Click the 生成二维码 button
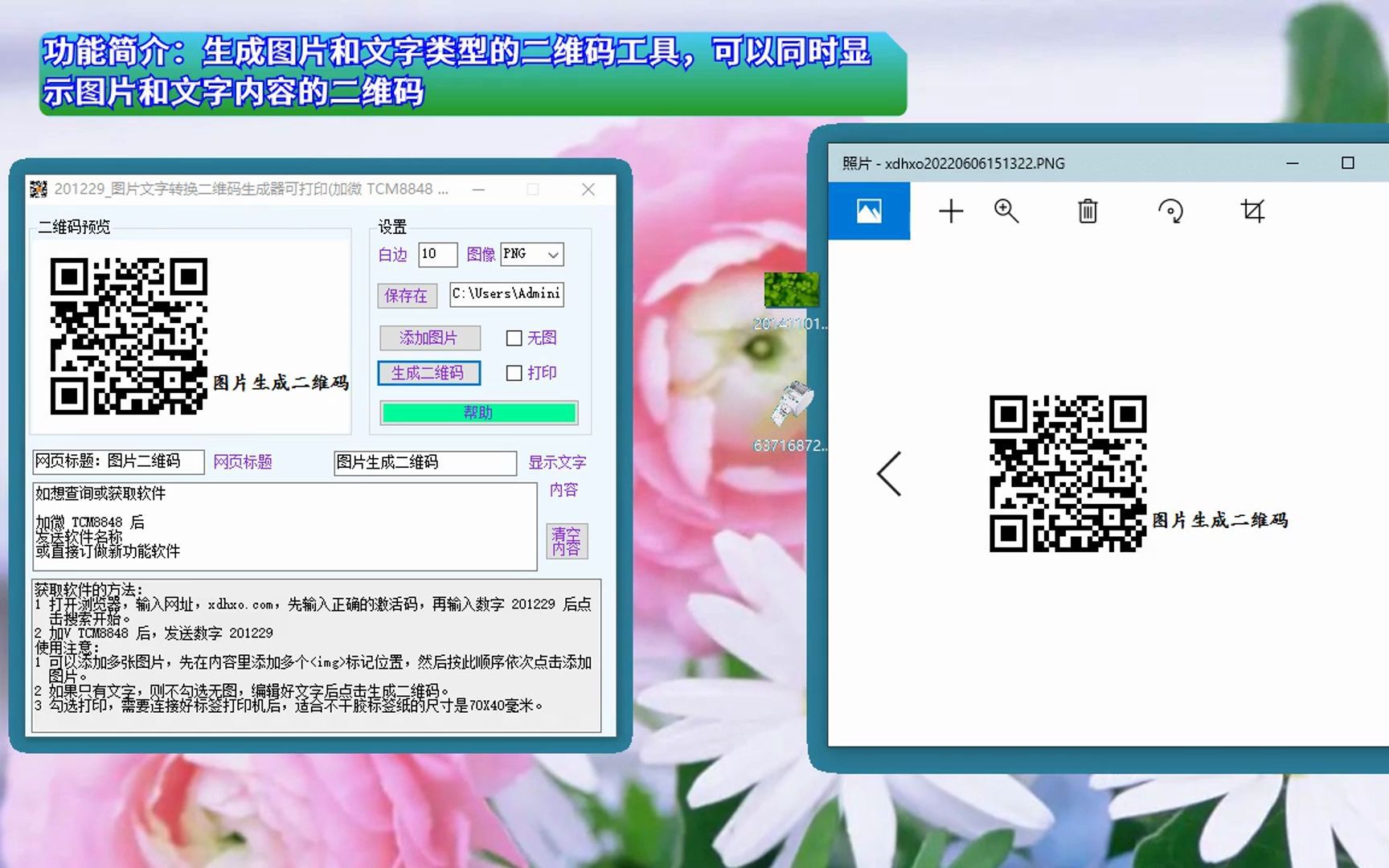The image size is (1389, 868). point(429,373)
